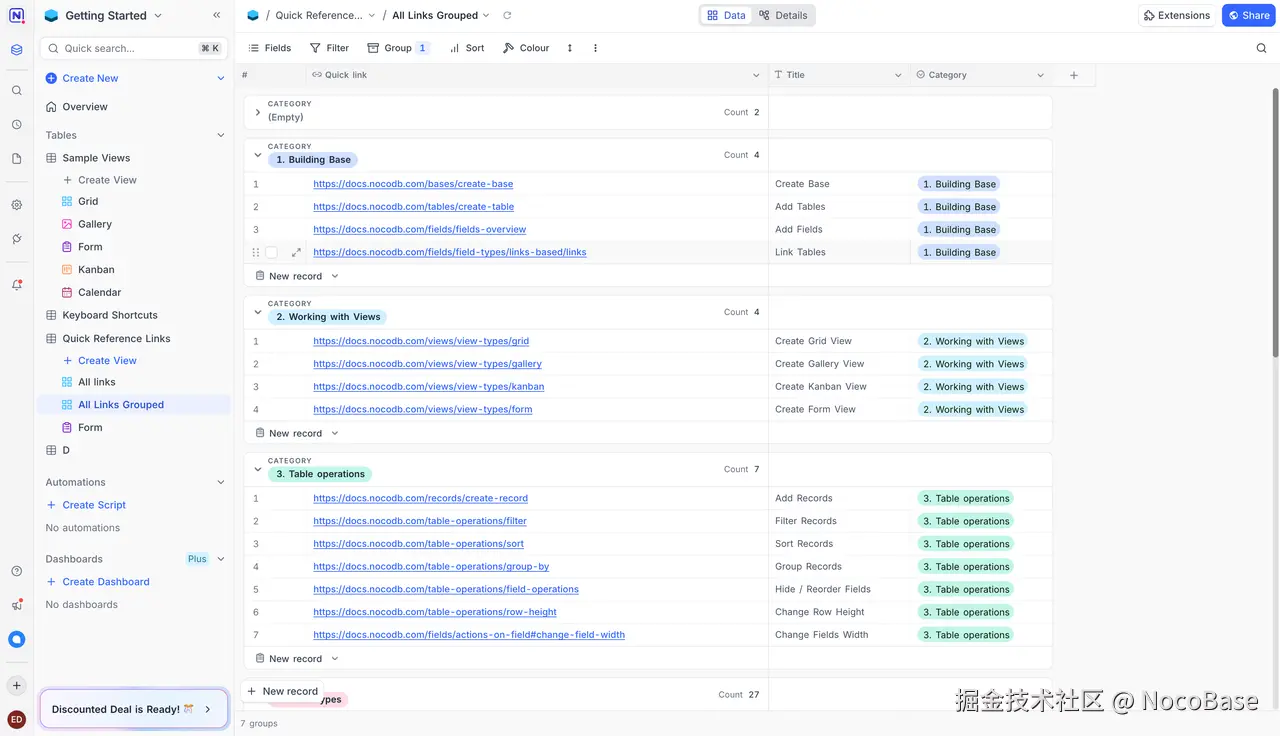
Task: Expand the Create New chevron
Action: [221, 78]
